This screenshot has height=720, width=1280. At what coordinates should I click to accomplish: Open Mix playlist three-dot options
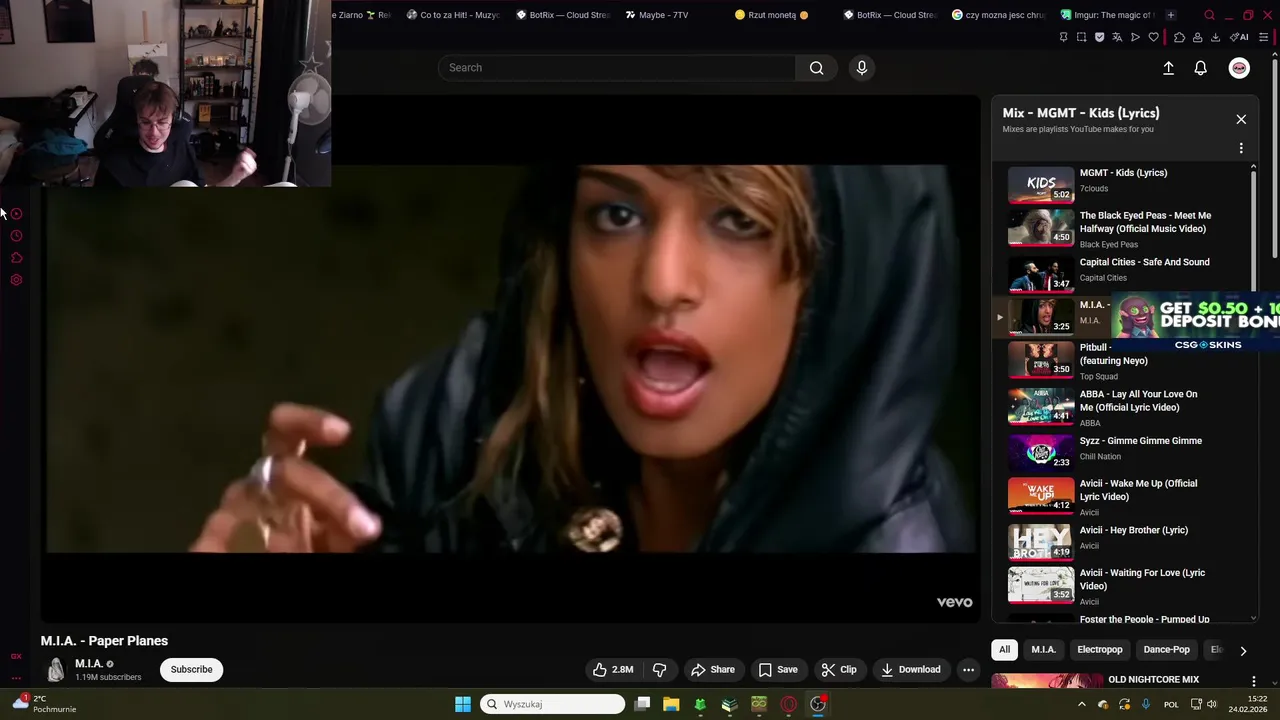1241,148
